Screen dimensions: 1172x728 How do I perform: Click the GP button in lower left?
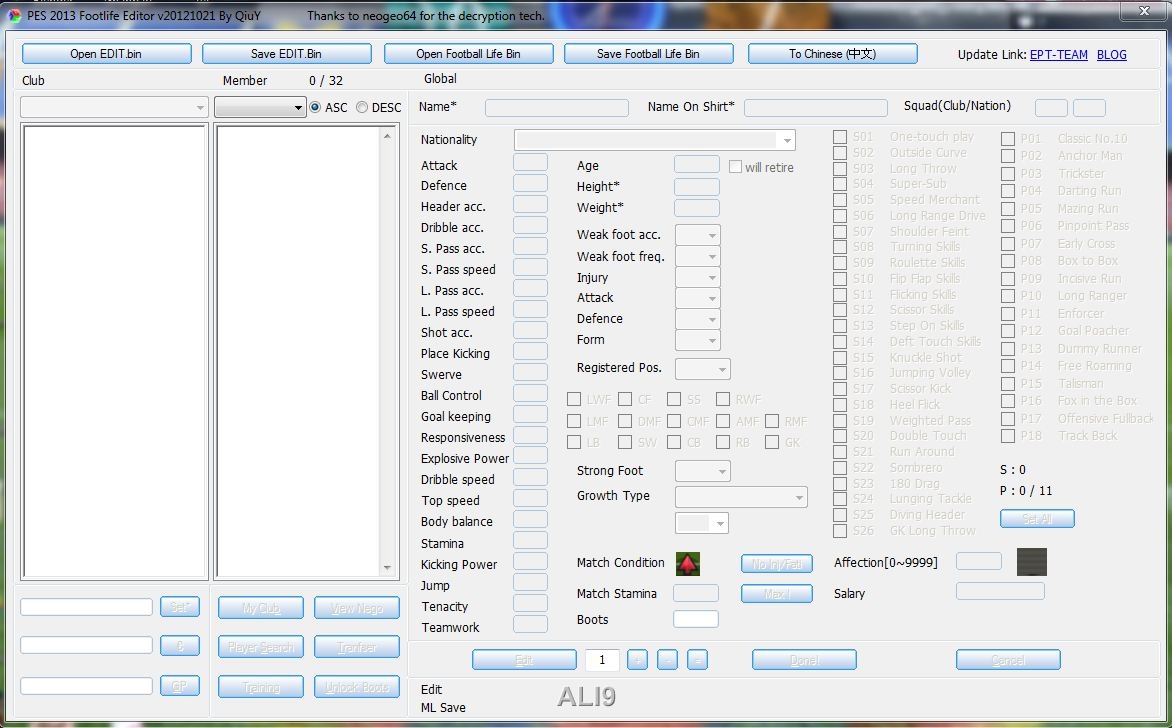pos(179,685)
